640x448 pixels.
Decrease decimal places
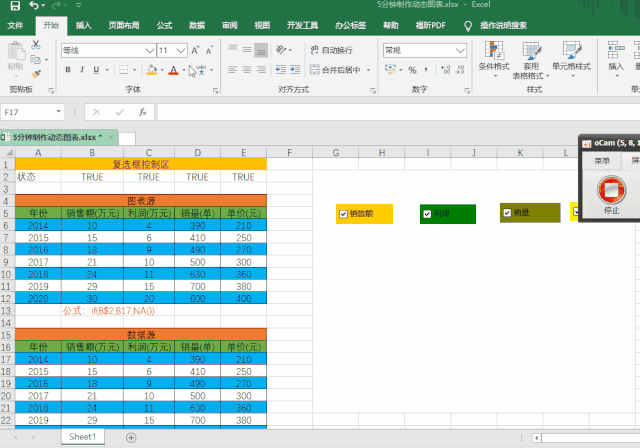(460, 70)
